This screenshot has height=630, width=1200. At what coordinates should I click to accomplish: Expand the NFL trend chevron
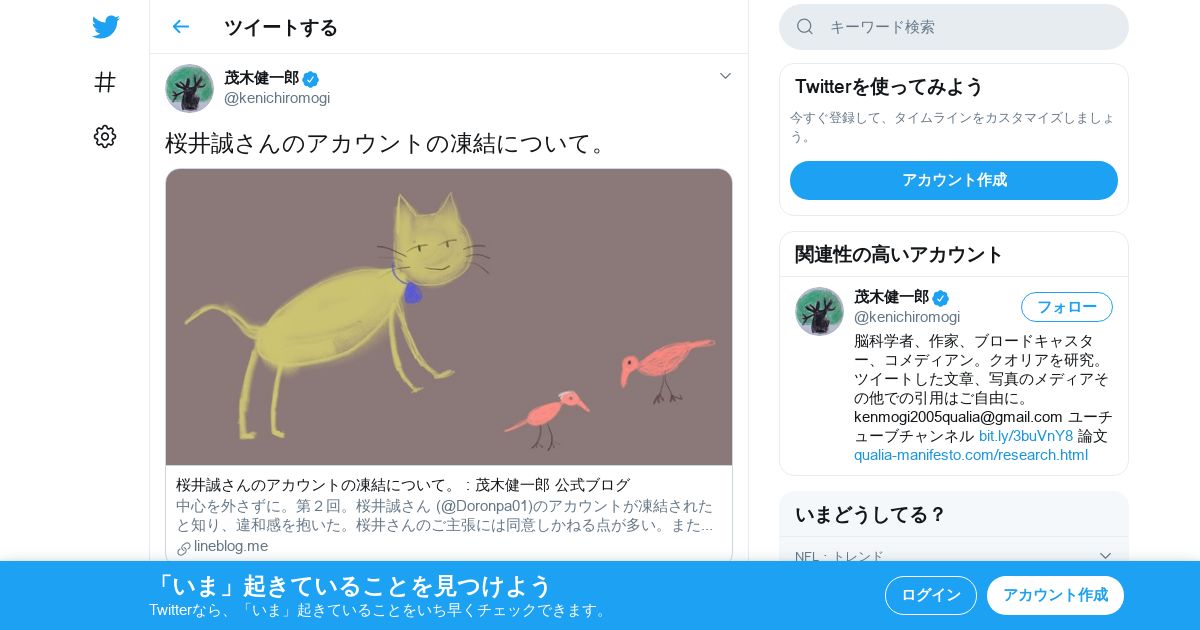(1105, 556)
